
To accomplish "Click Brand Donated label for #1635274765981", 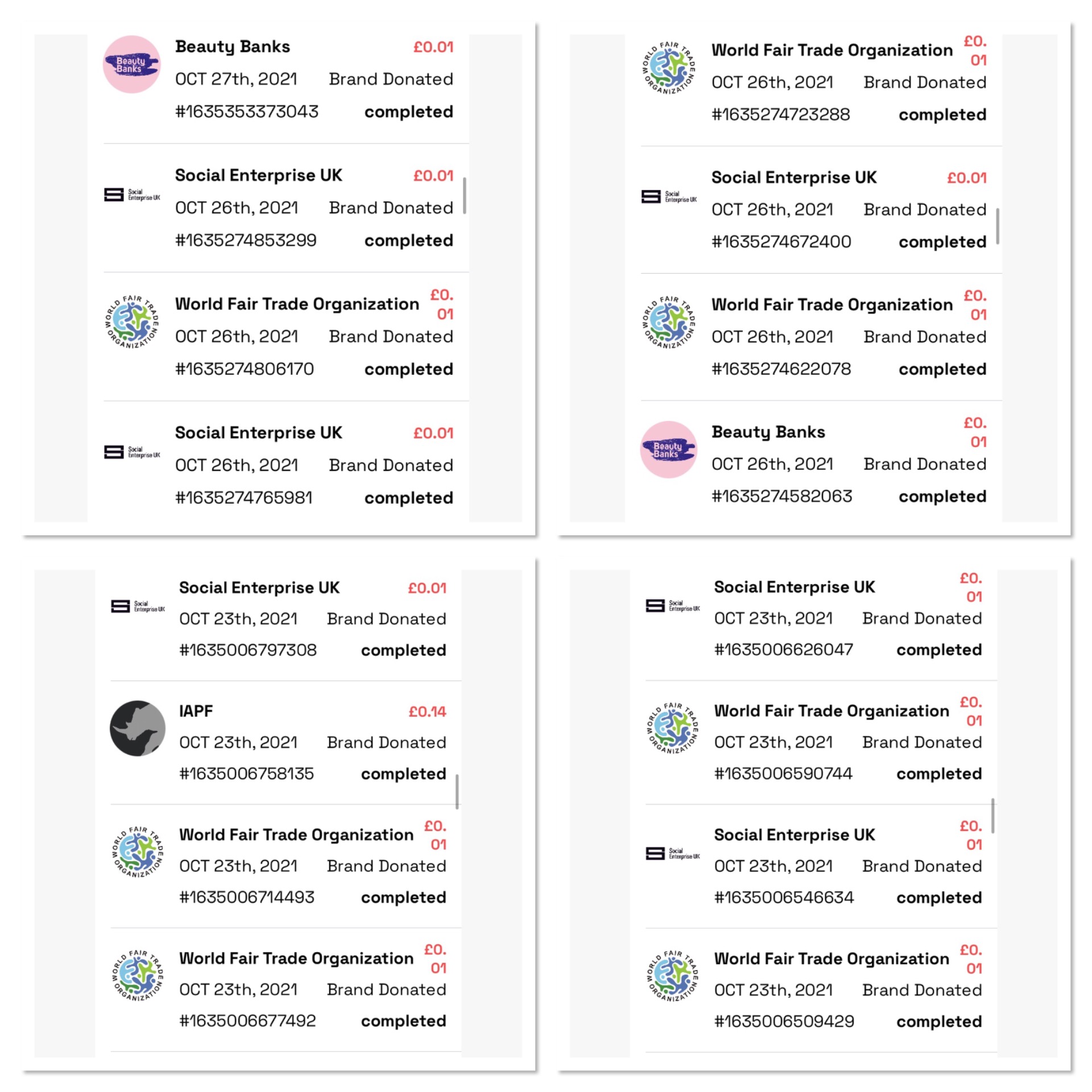I will click(391, 465).
